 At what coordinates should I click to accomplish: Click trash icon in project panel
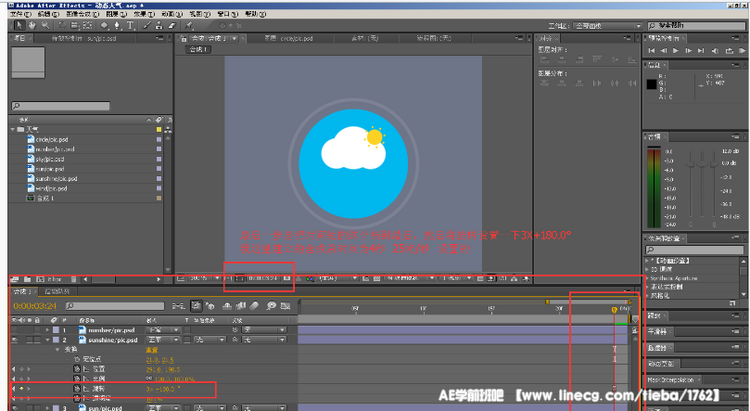coord(73,279)
